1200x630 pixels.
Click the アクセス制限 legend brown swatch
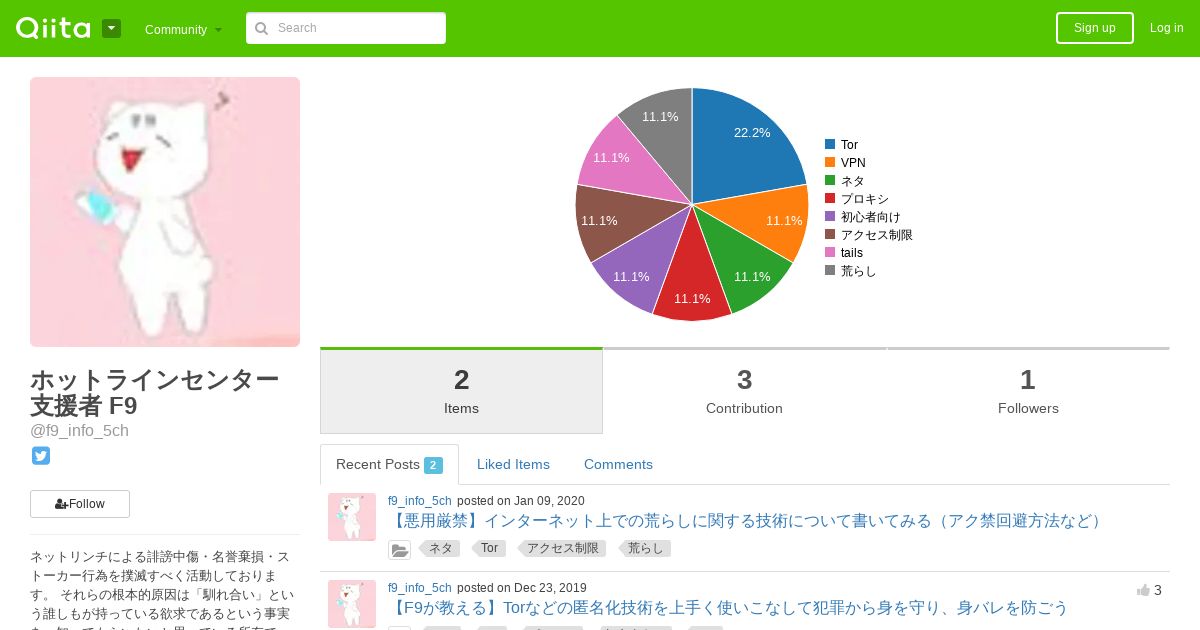[x=830, y=234]
